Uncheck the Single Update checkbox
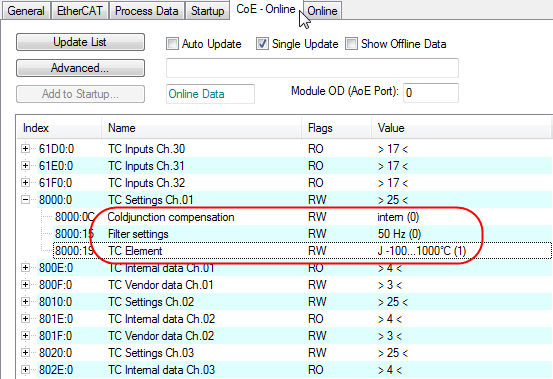Viewport: 553px width, 379px height. point(262,44)
